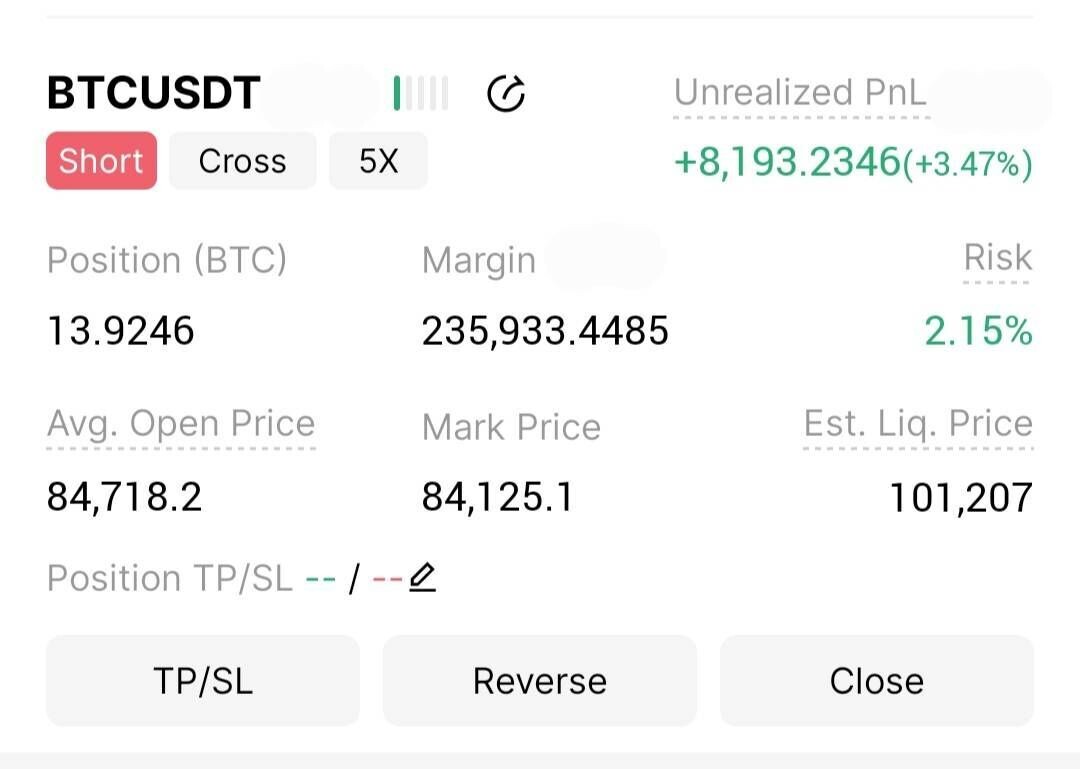Close the BTCUSDT position
The height and width of the screenshot is (769, 1080).
point(876,681)
